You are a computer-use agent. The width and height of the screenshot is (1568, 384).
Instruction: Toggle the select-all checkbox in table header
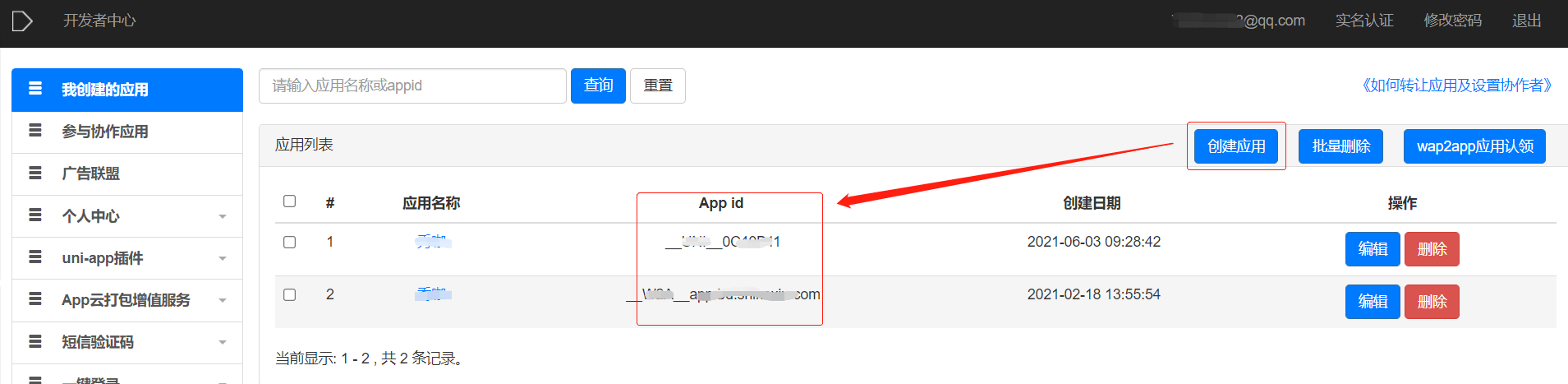pyautogui.click(x=289, y=201)
